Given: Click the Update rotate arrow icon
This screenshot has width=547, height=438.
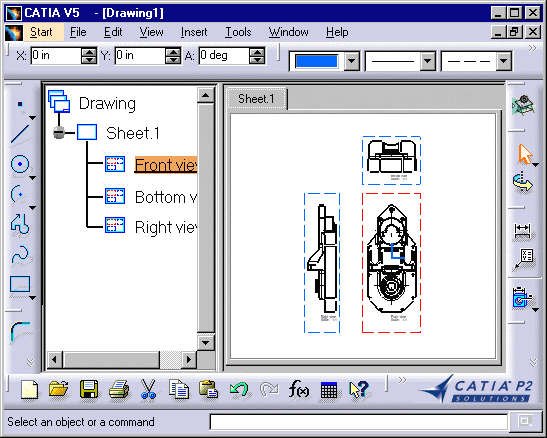Looking at the screenshot, I should click(x=523, y=182).
